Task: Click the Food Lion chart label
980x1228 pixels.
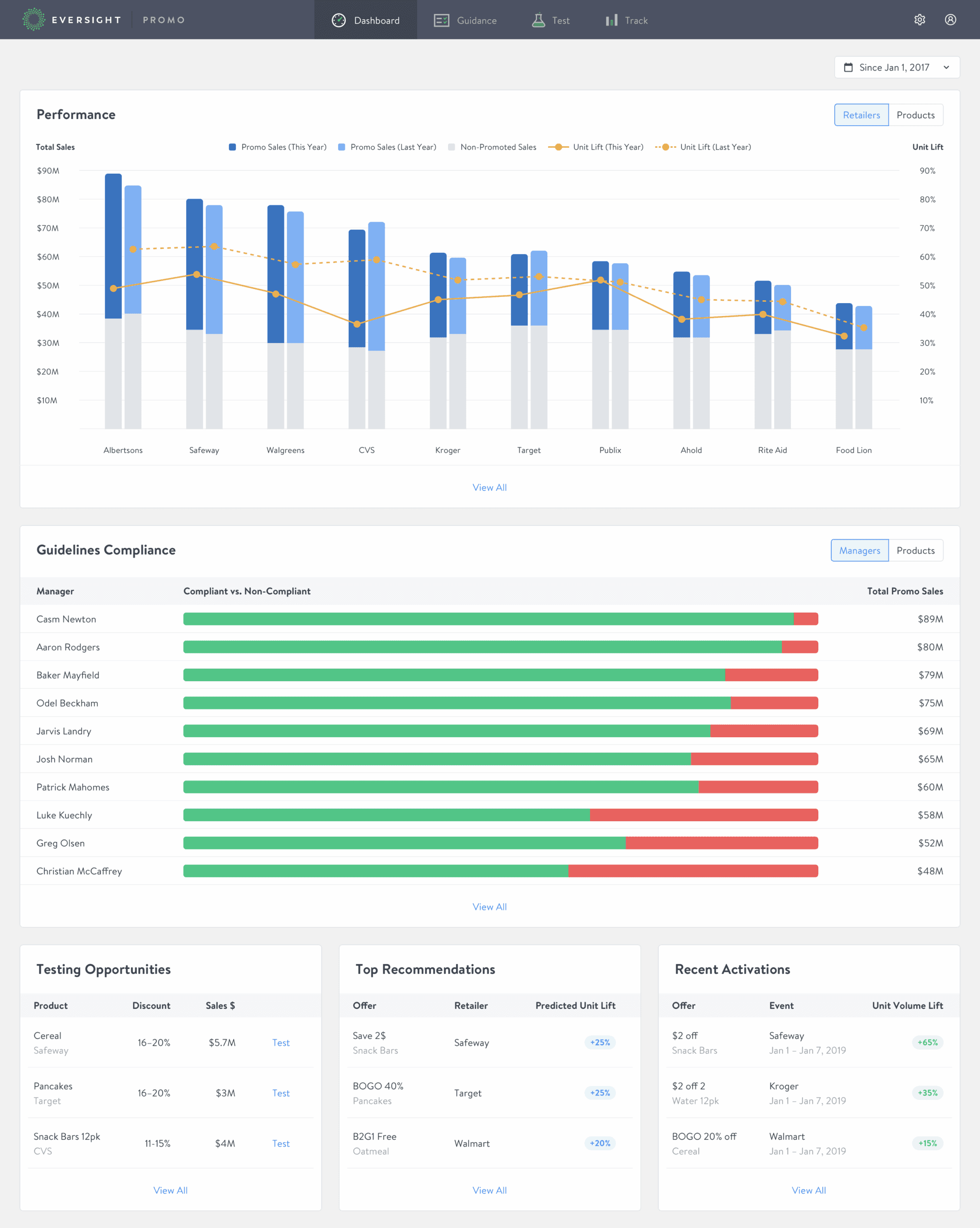Action: tap(853, 450)
